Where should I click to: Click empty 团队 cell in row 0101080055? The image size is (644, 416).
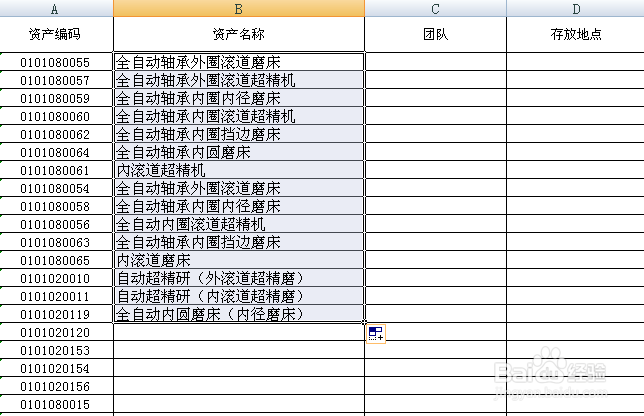point(435,62)
